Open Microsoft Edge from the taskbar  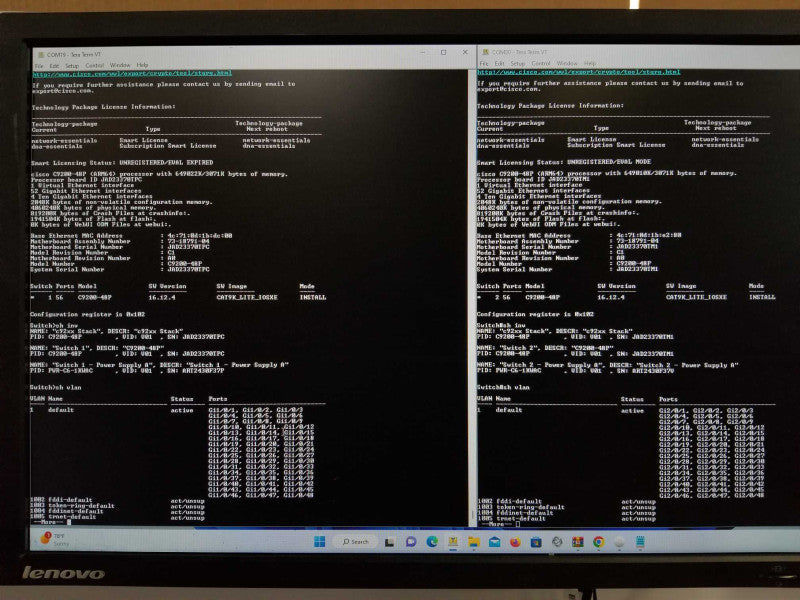[432, 542]
